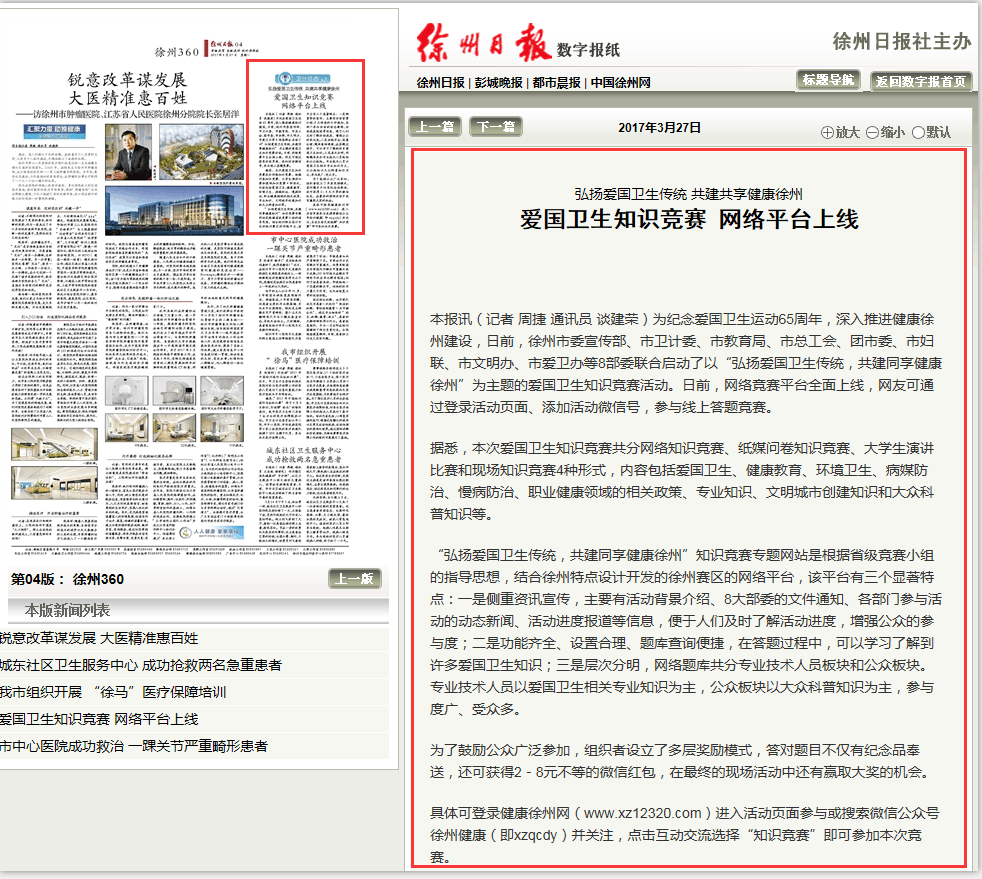Click 城东社区卫生服务中心 article on page thumbnail
The height and width of the screenshot is (879, 982).
(304, 493)
